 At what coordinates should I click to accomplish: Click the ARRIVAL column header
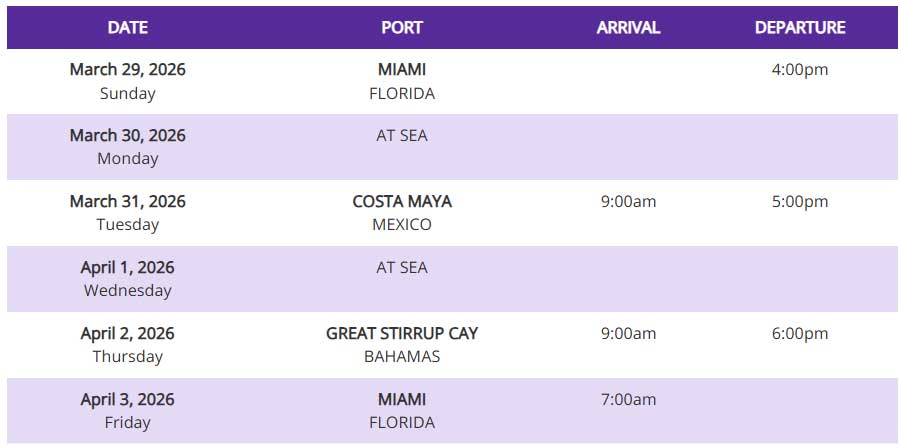pyautogui.click(x=628, y=28)
